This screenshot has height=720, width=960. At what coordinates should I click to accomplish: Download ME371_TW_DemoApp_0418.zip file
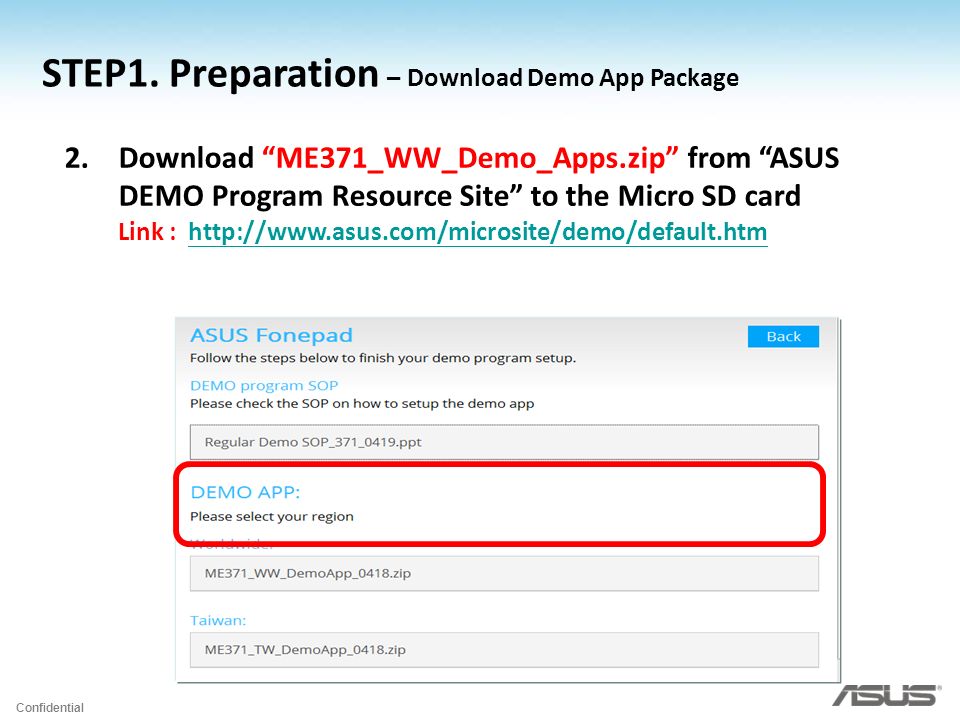click(x=504, y=650)
